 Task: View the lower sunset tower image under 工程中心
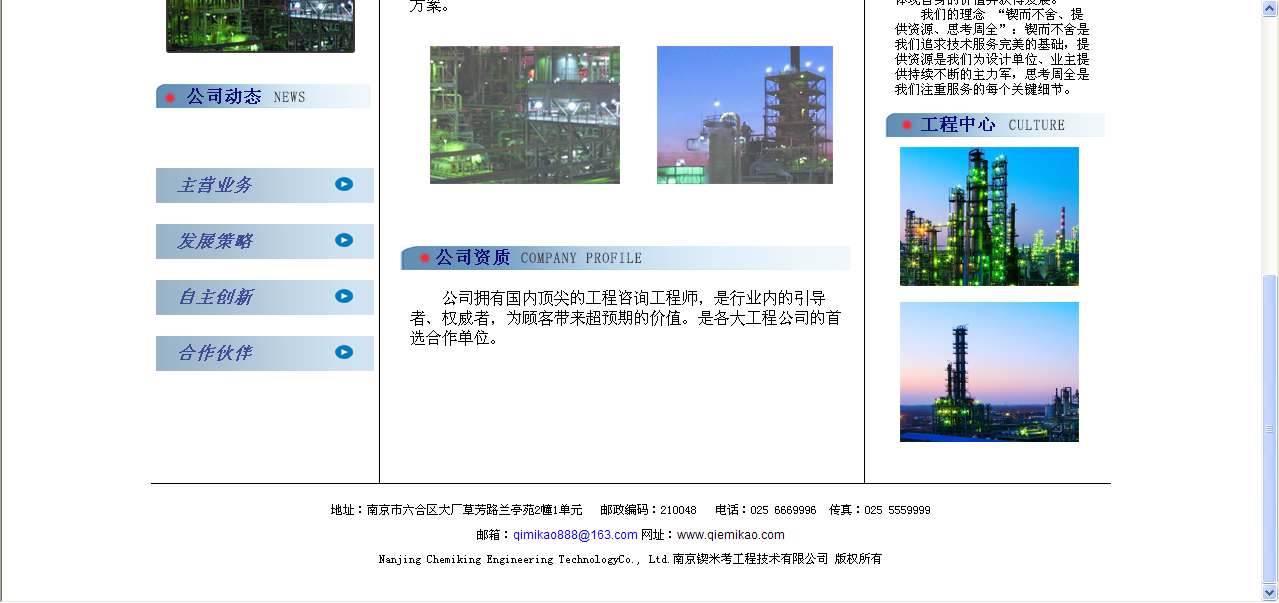coord(989,372)
